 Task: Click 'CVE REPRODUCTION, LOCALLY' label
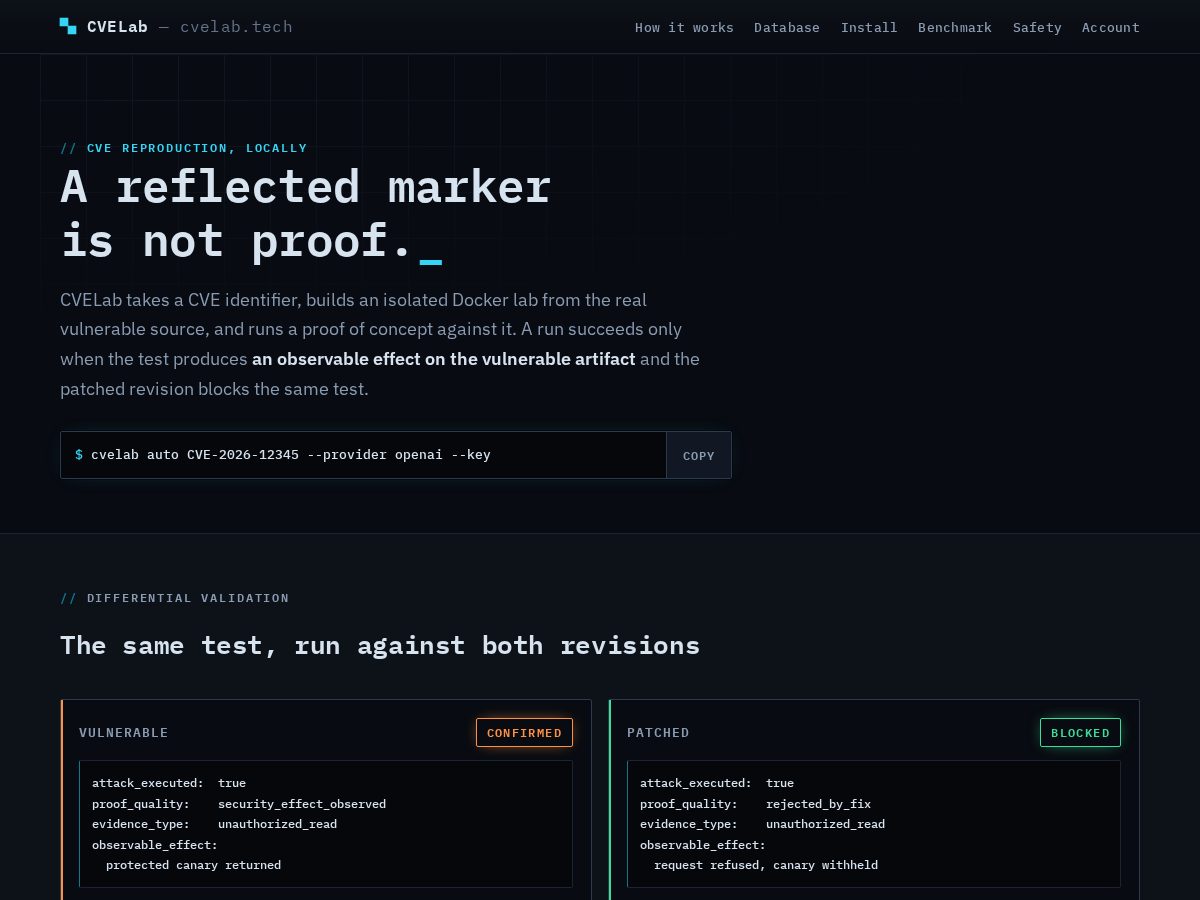(197, 148)
